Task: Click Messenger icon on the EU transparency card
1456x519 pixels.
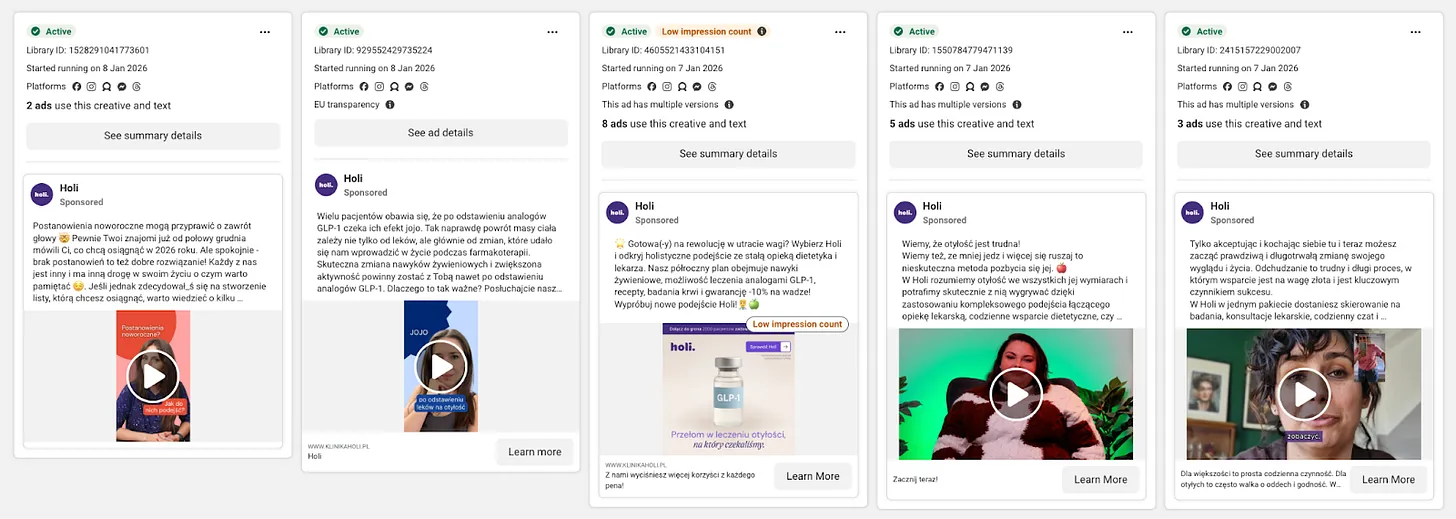Action: click(410, 87)
